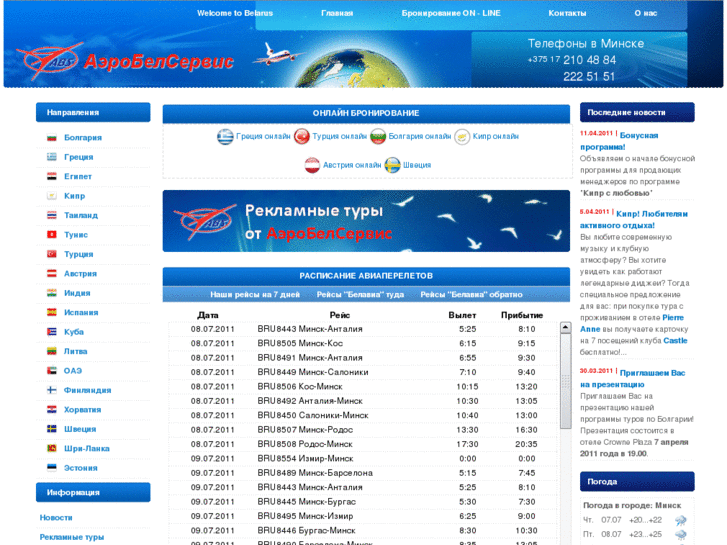Open the Кипр онлайн booking link
727x545 pixels.
496,136
